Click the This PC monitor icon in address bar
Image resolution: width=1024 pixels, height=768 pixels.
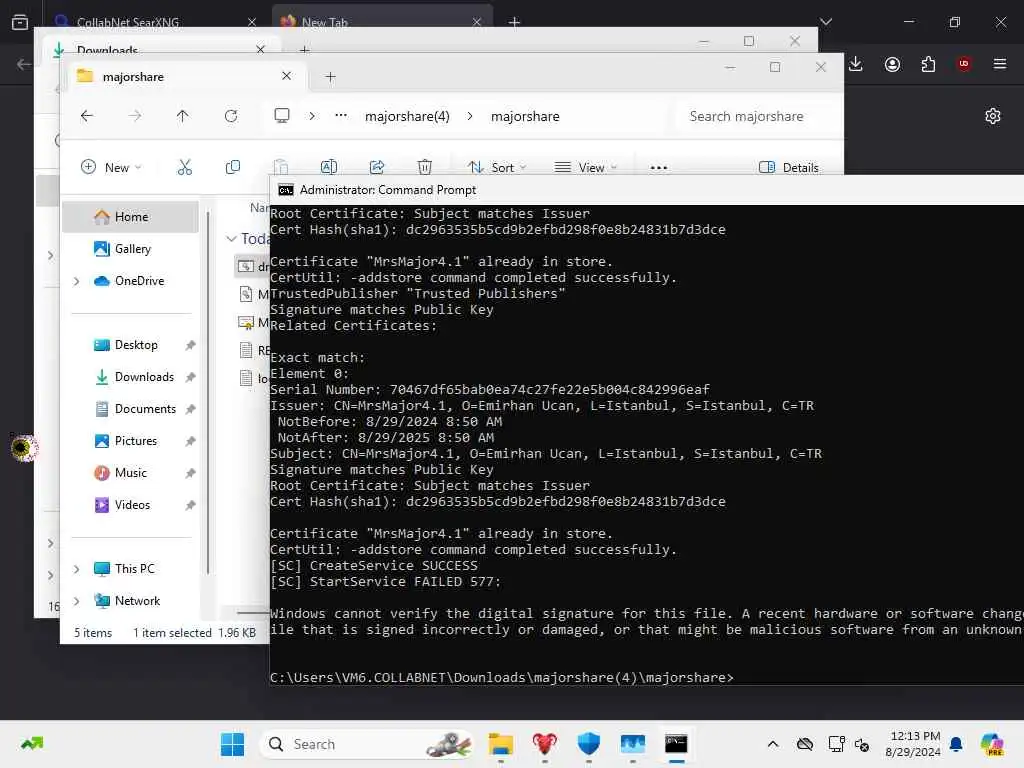[281, 116]
